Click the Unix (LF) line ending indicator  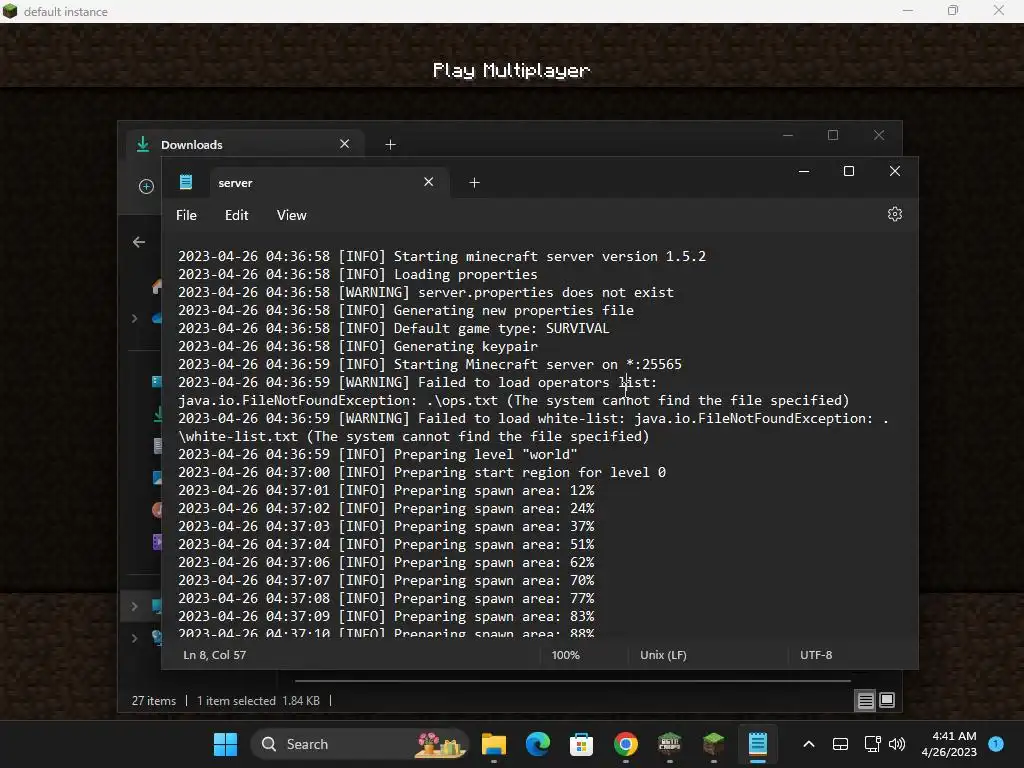(664, 655)
